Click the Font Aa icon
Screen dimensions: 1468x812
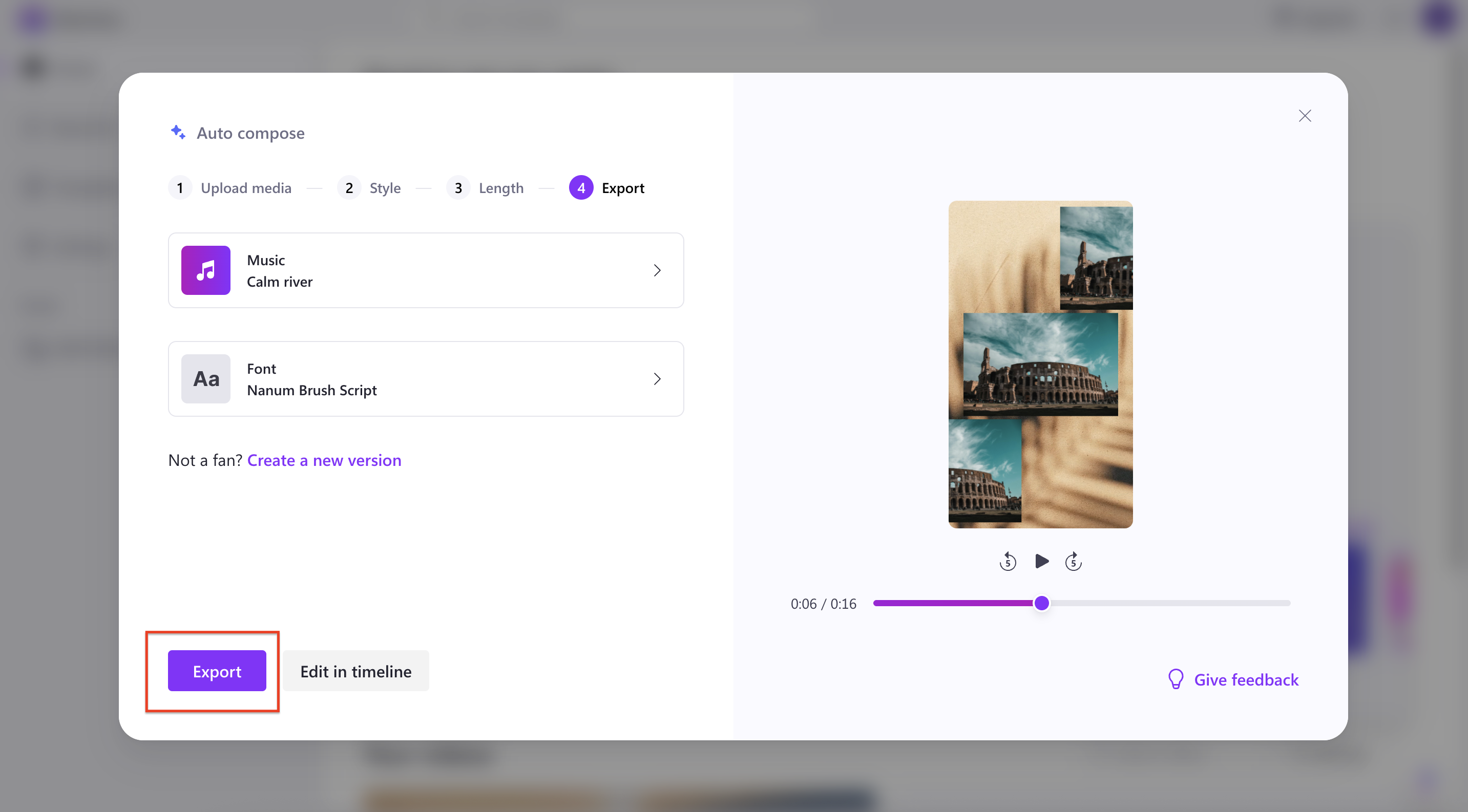205,379
